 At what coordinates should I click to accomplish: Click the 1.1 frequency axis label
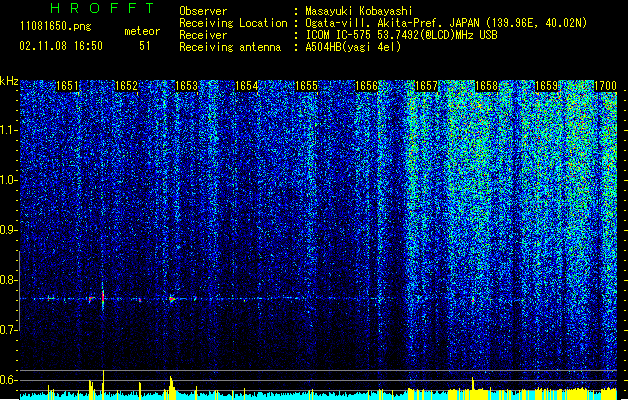[9, 130]
